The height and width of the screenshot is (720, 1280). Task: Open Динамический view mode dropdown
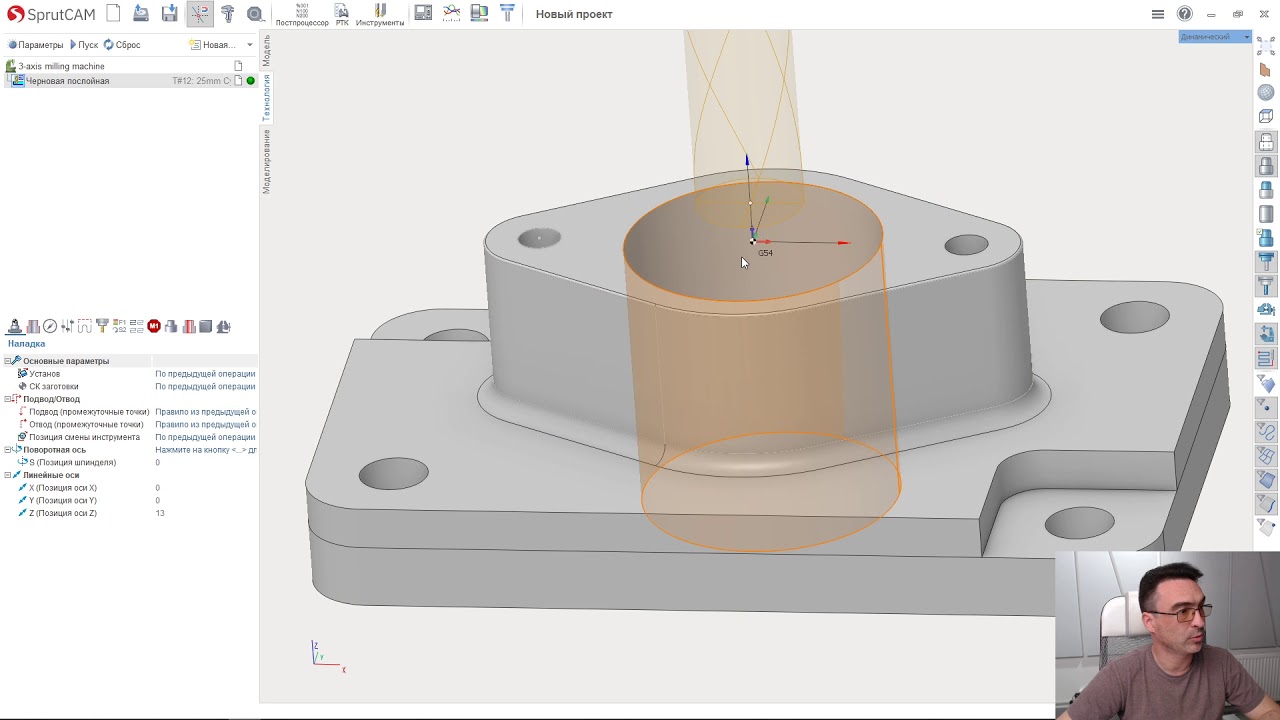(1214, 37)
